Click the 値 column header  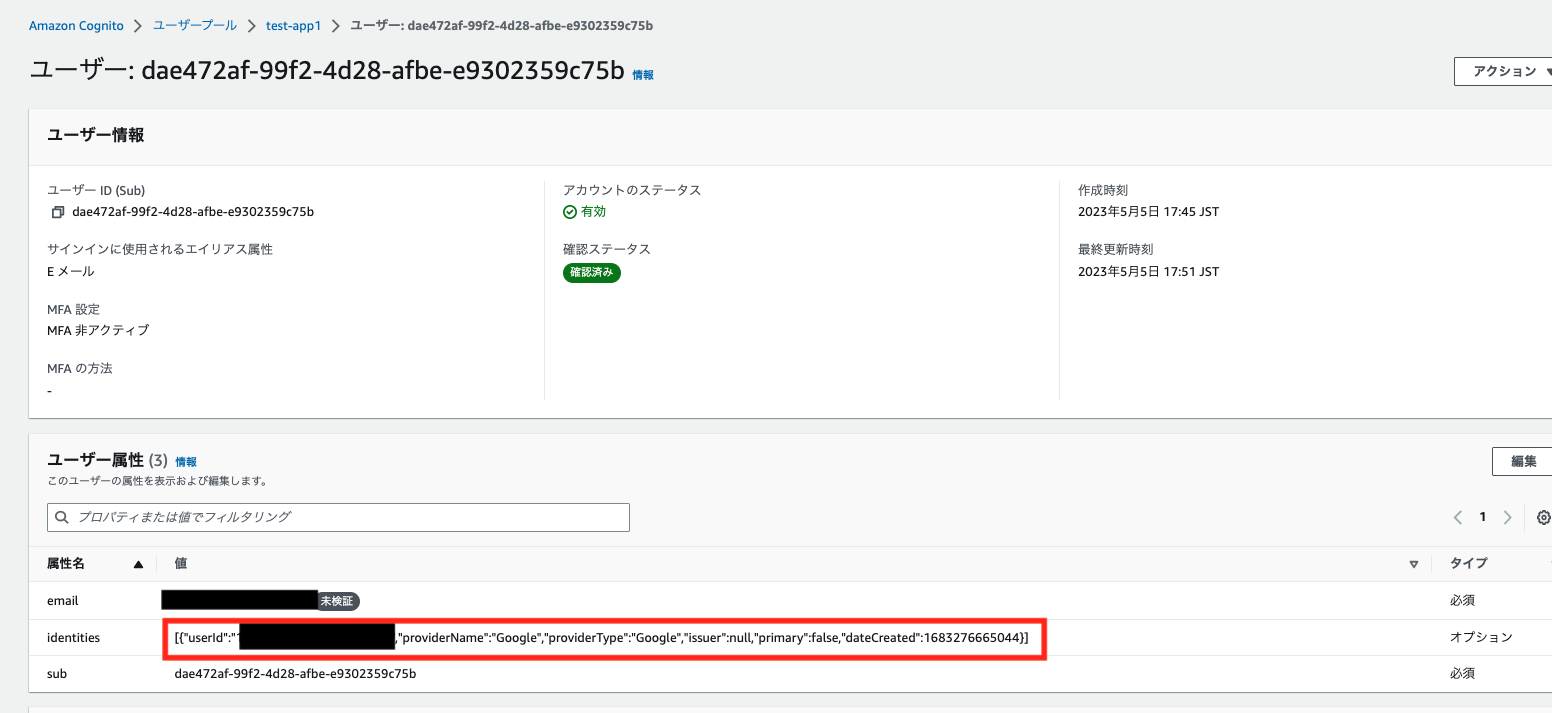click(181, 564)
